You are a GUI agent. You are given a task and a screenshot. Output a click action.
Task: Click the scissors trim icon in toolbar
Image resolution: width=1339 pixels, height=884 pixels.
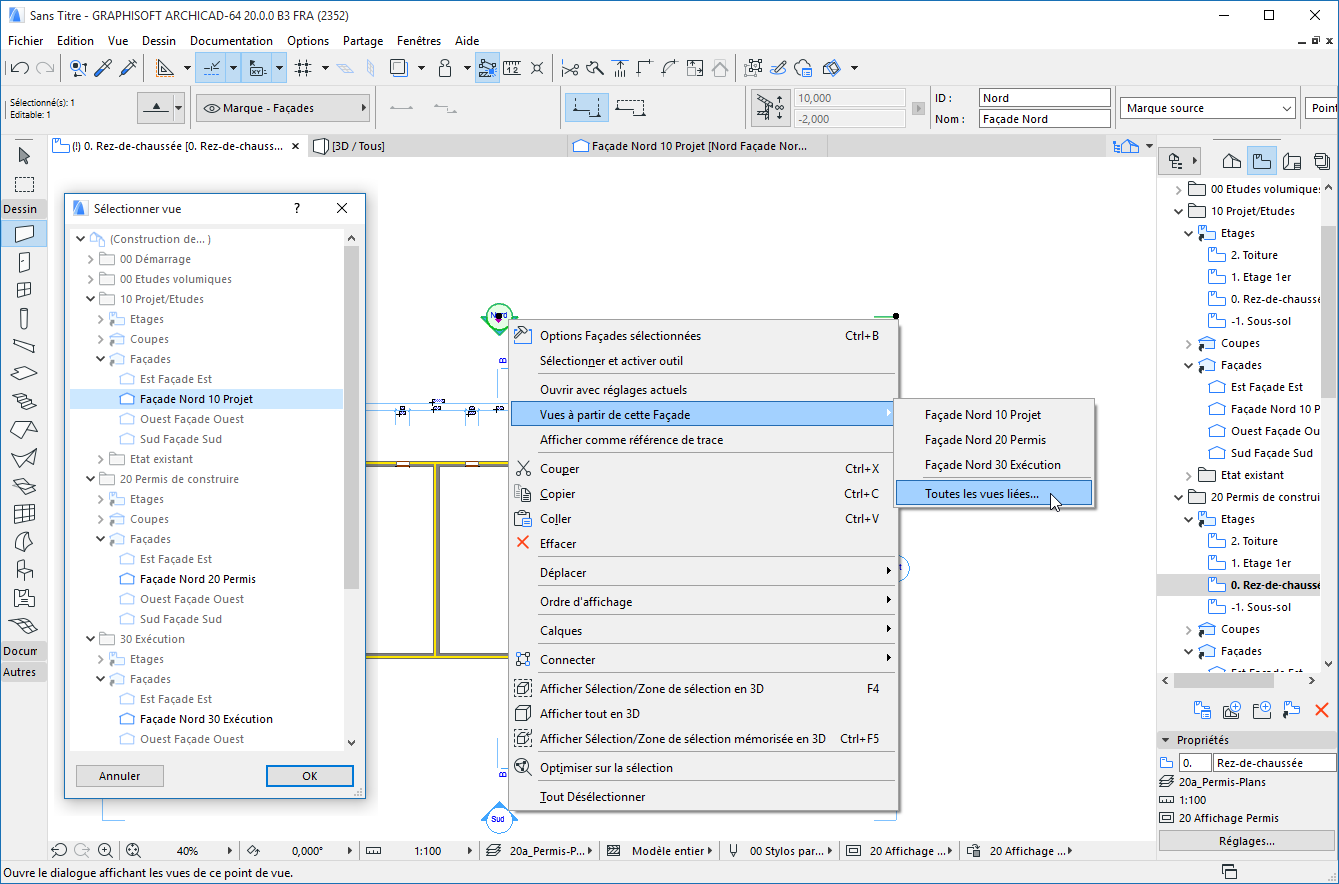[570, 68]
